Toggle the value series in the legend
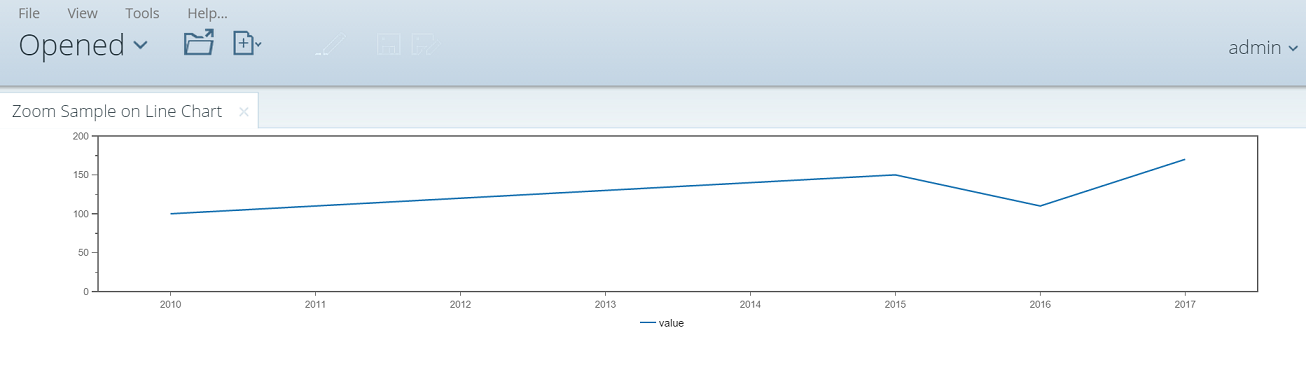This screenshot has height=389, width=1306. coord(662,323)
